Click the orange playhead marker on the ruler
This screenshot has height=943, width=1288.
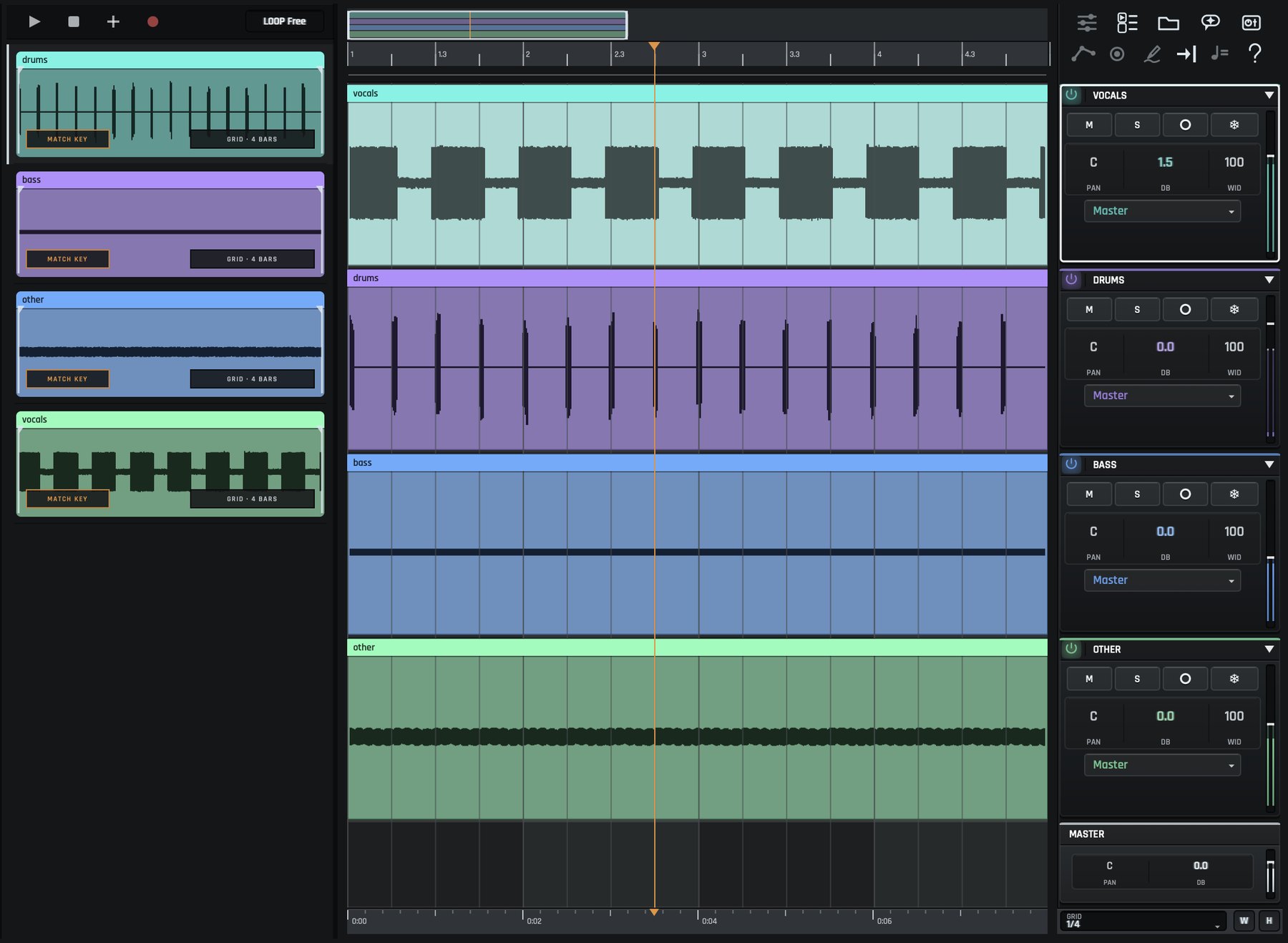[x=654, y=47]
